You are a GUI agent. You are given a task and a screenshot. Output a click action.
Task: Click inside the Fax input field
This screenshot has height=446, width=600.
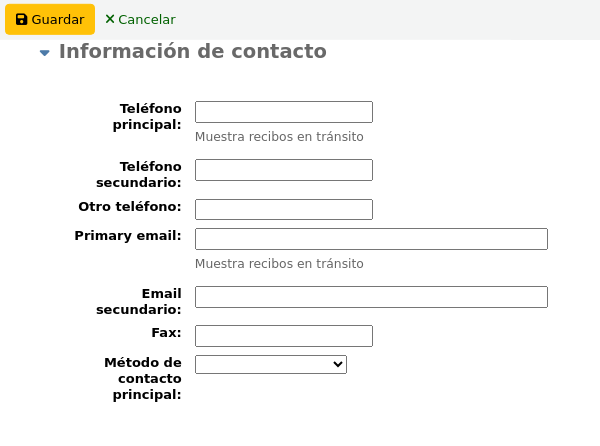click(283, 336)
